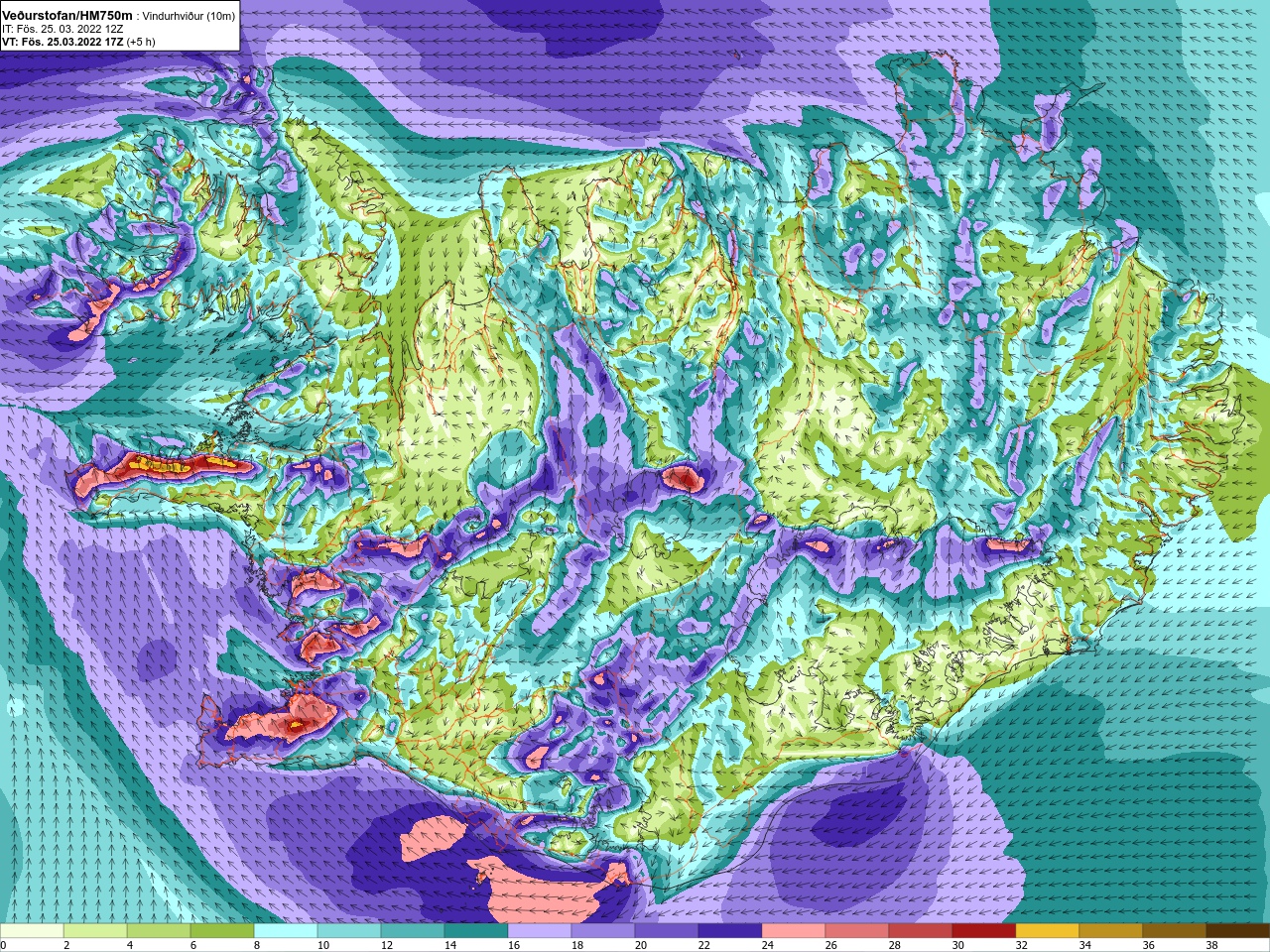Click the medium purple 18–20 legend swatch
1270x952 pixels.
pos(603,931)
